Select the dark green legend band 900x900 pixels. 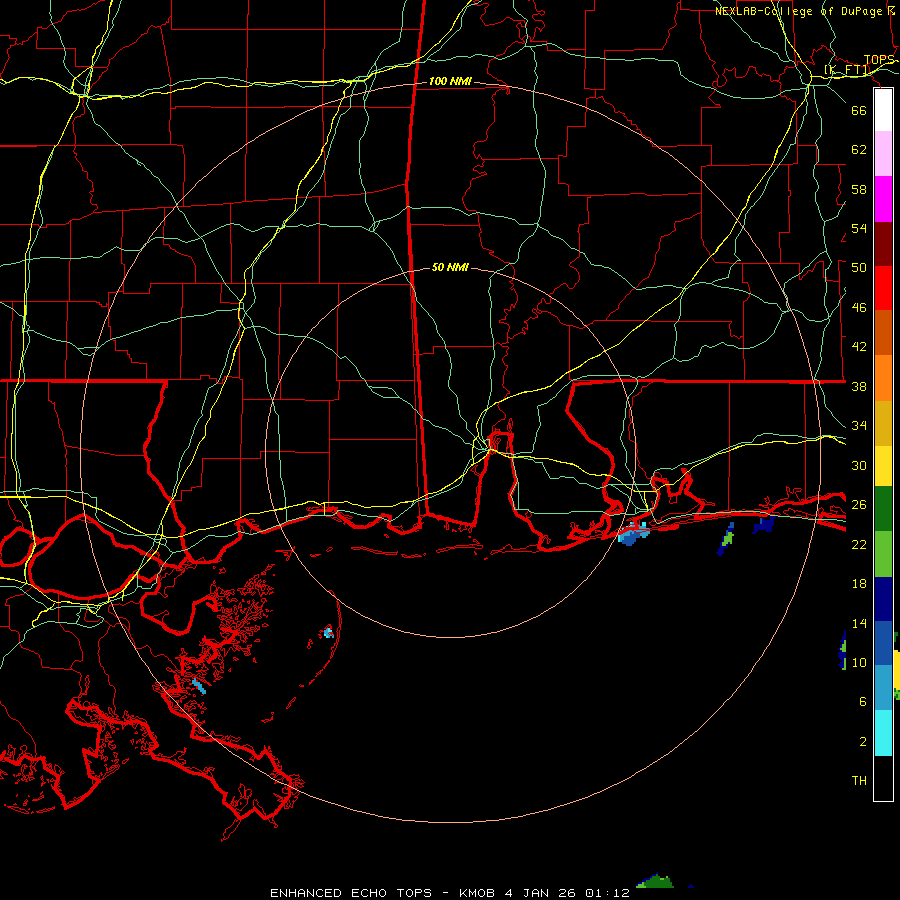(883, 509)
